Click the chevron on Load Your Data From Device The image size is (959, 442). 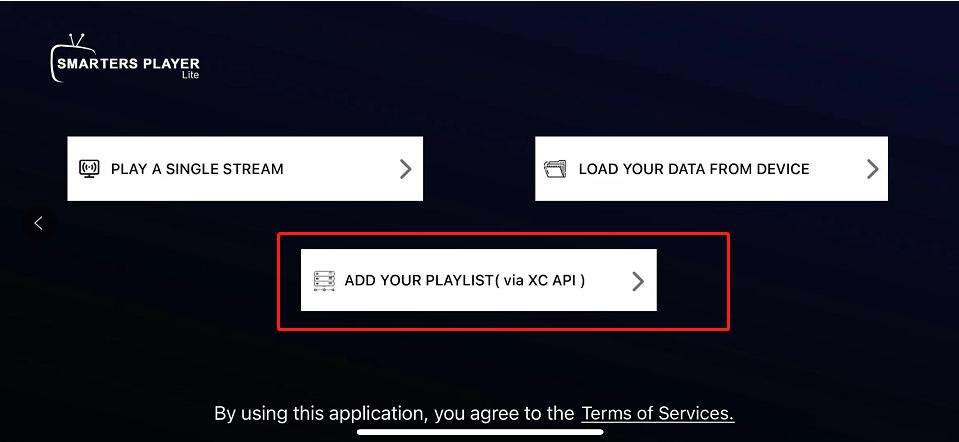point(872,169)
